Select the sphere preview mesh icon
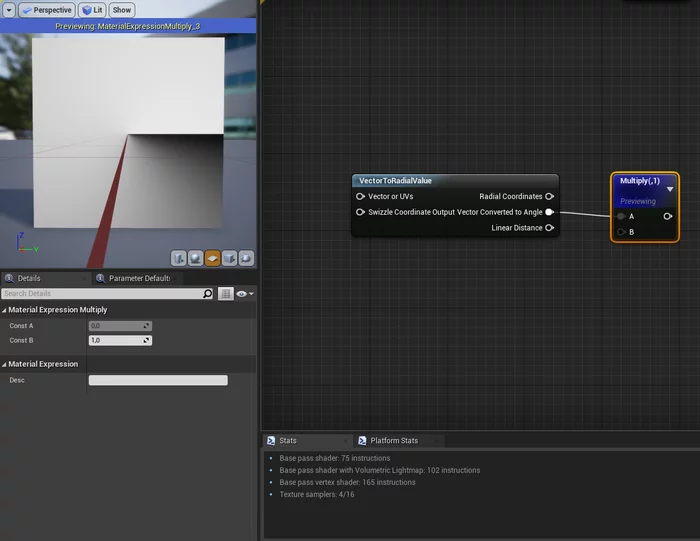This screenshot has width=700, height=541. pyautogui.click(x=196, y=258)
